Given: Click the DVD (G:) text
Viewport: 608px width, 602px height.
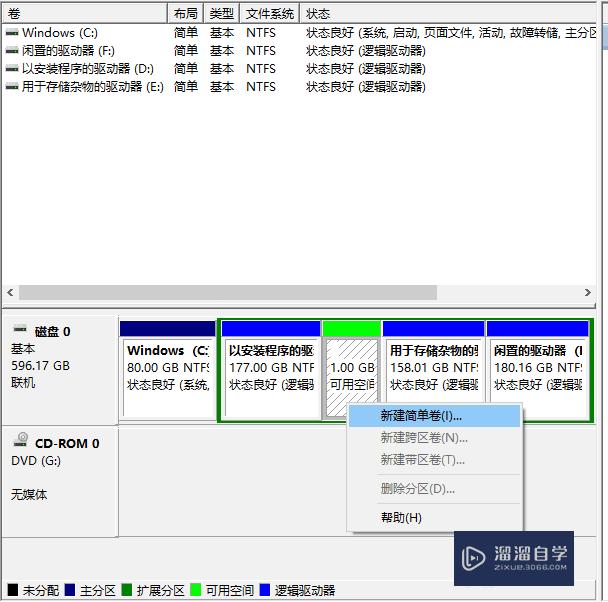Looking at the screenshot, I should click(36, 461).
